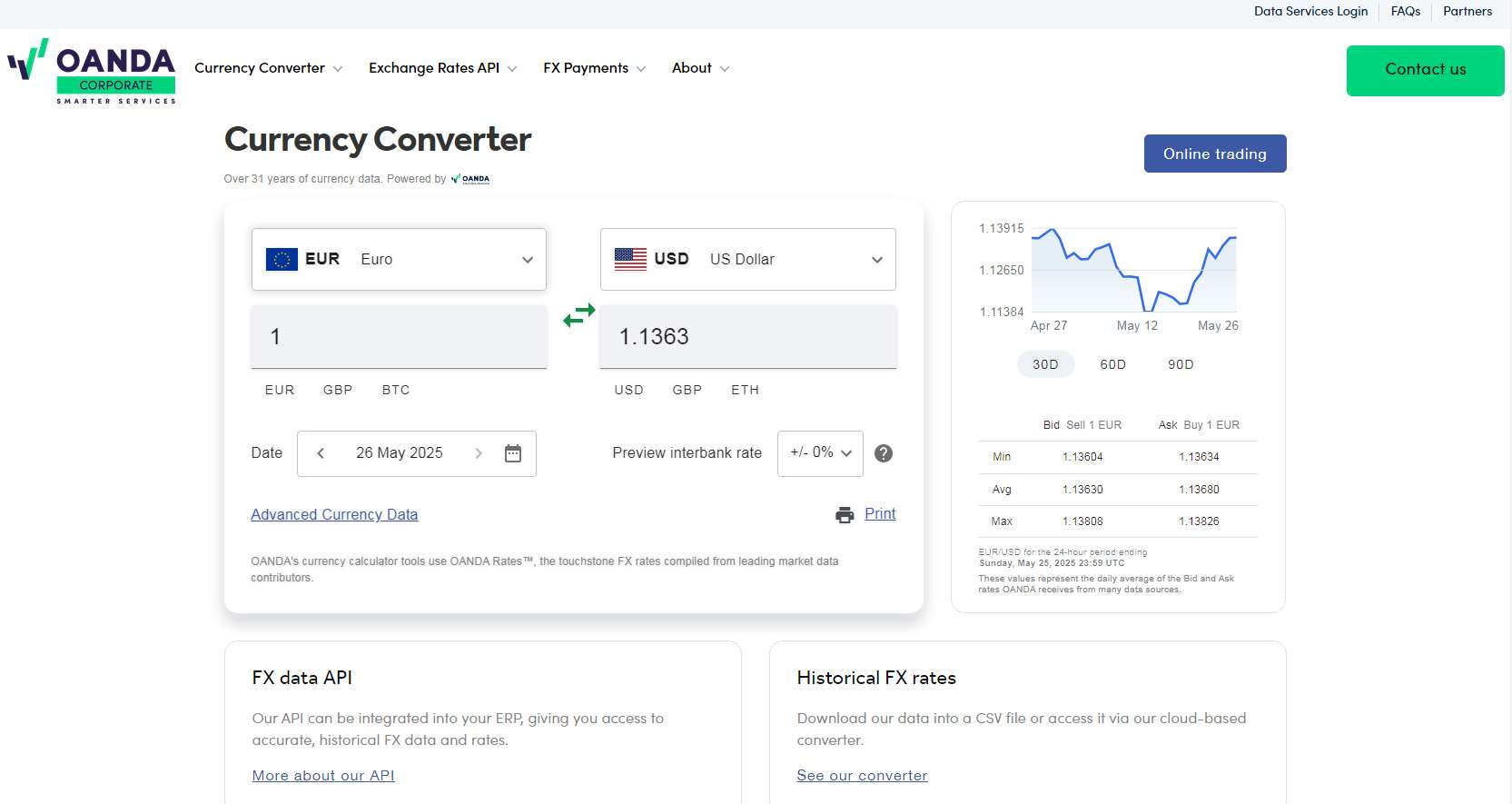Click the swap currencies arrows icon
The width and height of the screenshot is (1512, 804).
(578, 315)
